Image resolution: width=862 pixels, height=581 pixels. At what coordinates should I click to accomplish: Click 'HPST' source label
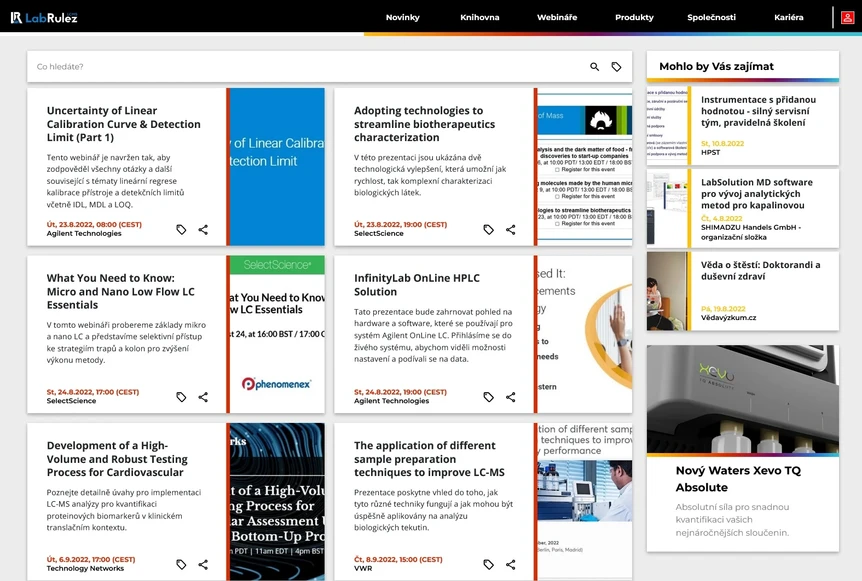click(x=710, y=152)
